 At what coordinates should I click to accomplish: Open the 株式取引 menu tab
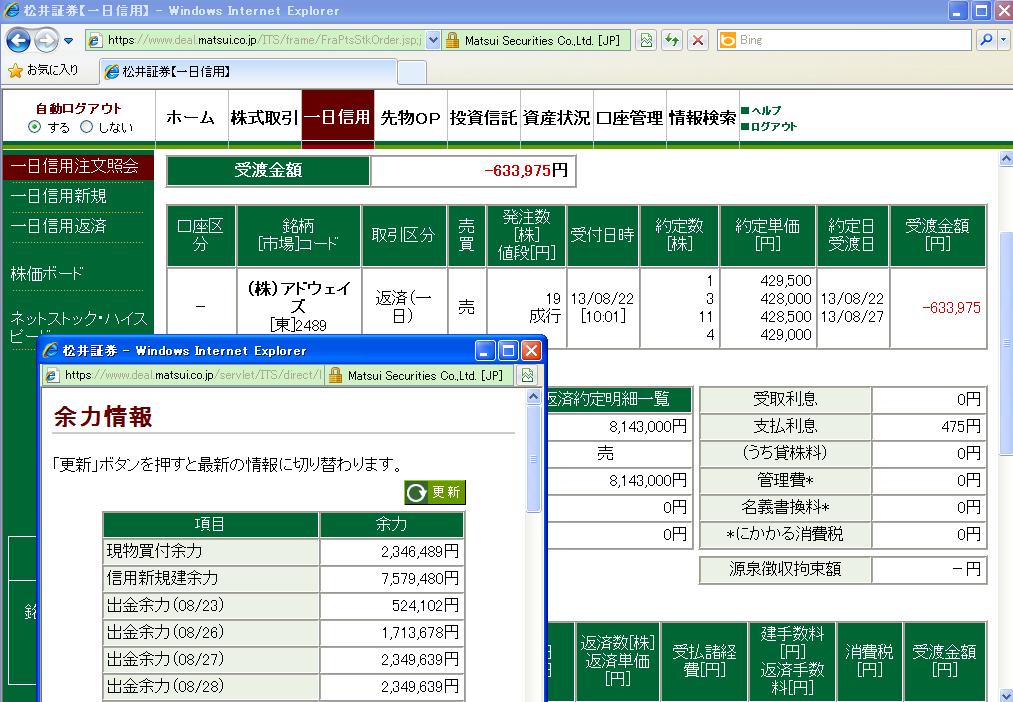tap(264, 118)
